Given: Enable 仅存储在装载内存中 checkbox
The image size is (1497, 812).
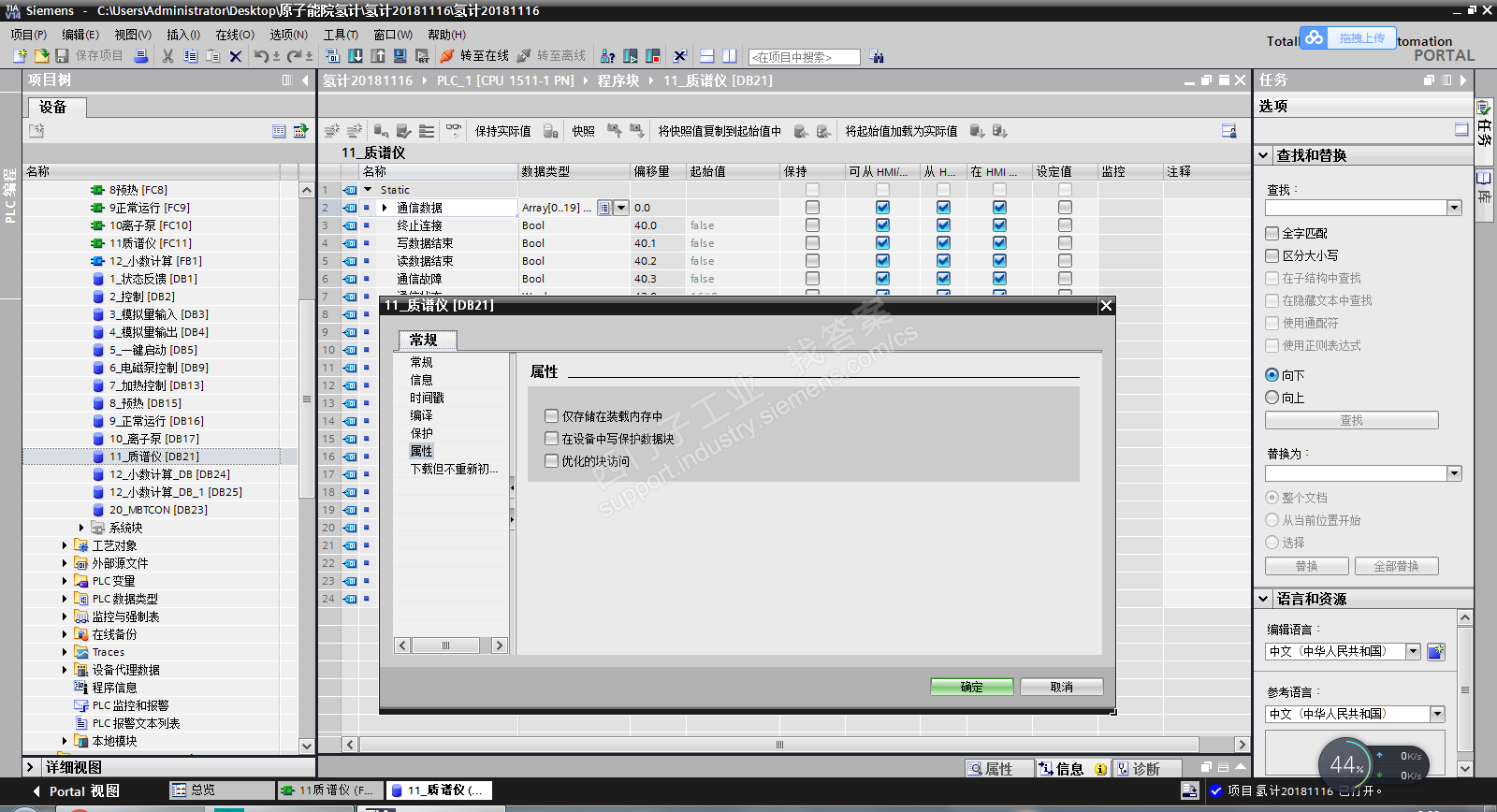Looking at the screenshot, I should coord(551,416).
